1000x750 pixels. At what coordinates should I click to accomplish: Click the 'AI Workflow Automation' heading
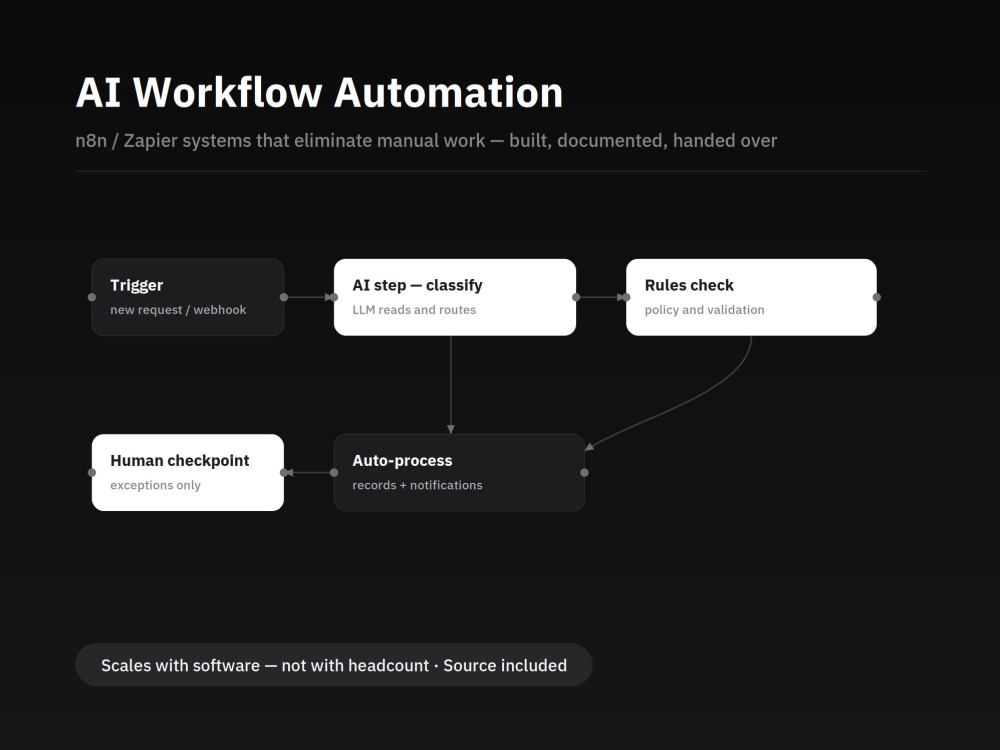click(x=320, y=92)
